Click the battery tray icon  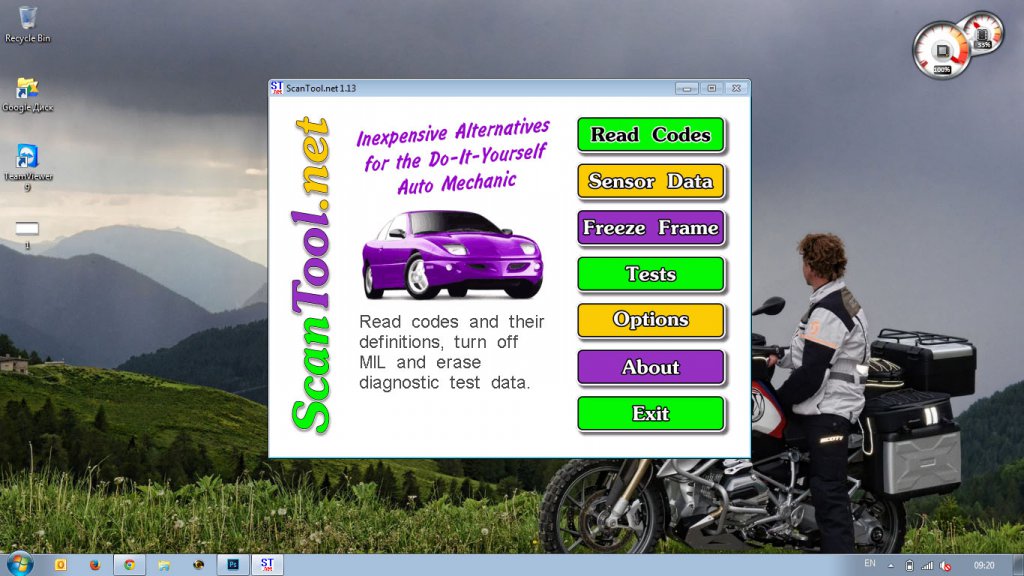[x=909, y=566]
